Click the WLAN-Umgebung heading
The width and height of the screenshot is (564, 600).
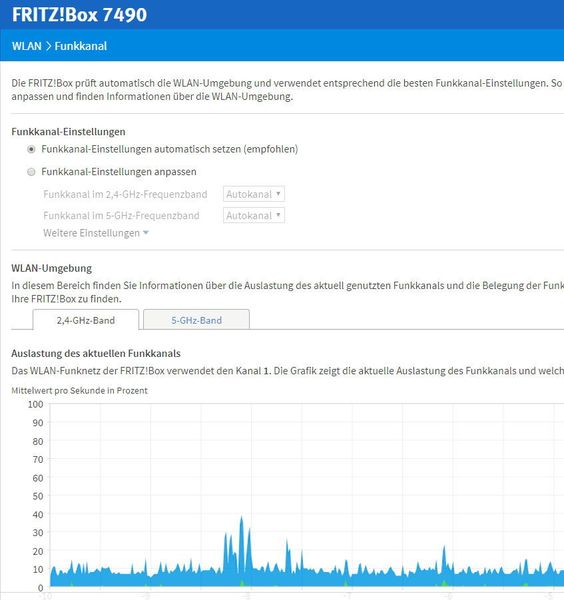pyautogui.click(x=52, y=268)
